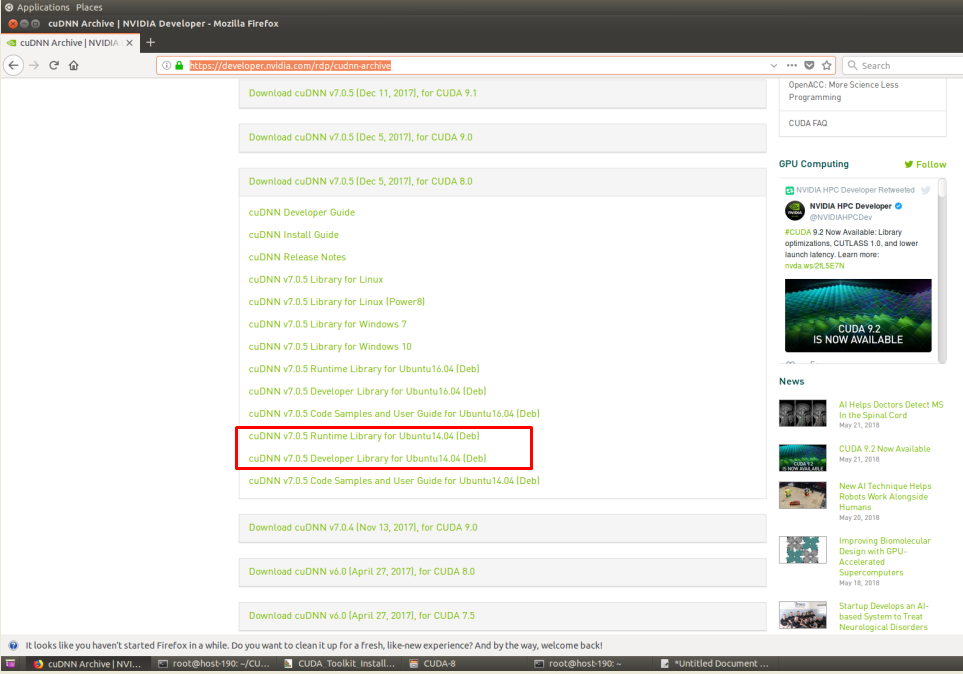Image resolution: width=963 pixels, height=674 pixels.
Task: Open the Firefox home page icon
Action: 74,65
